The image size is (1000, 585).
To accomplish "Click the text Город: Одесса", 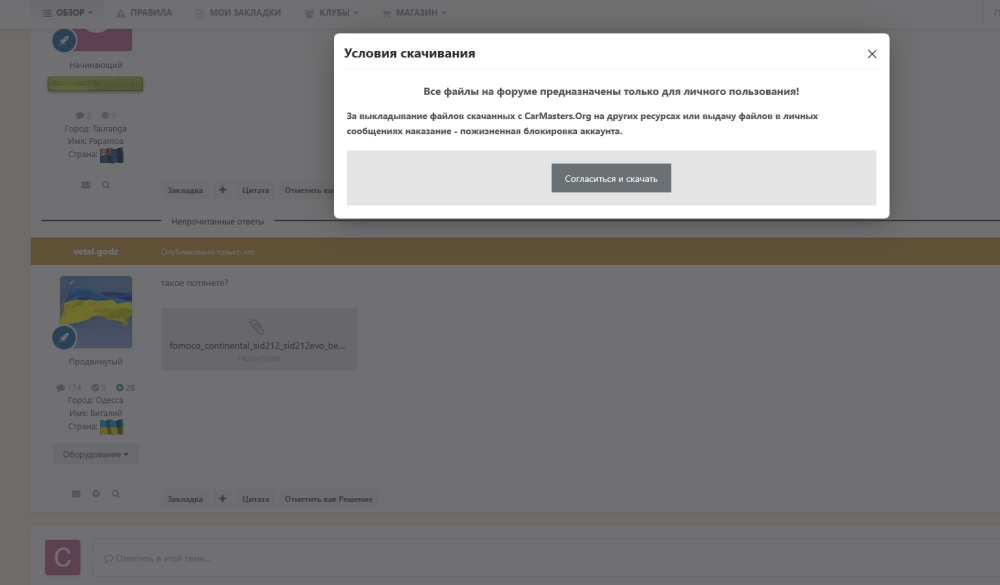I will (x=96, y=400).
